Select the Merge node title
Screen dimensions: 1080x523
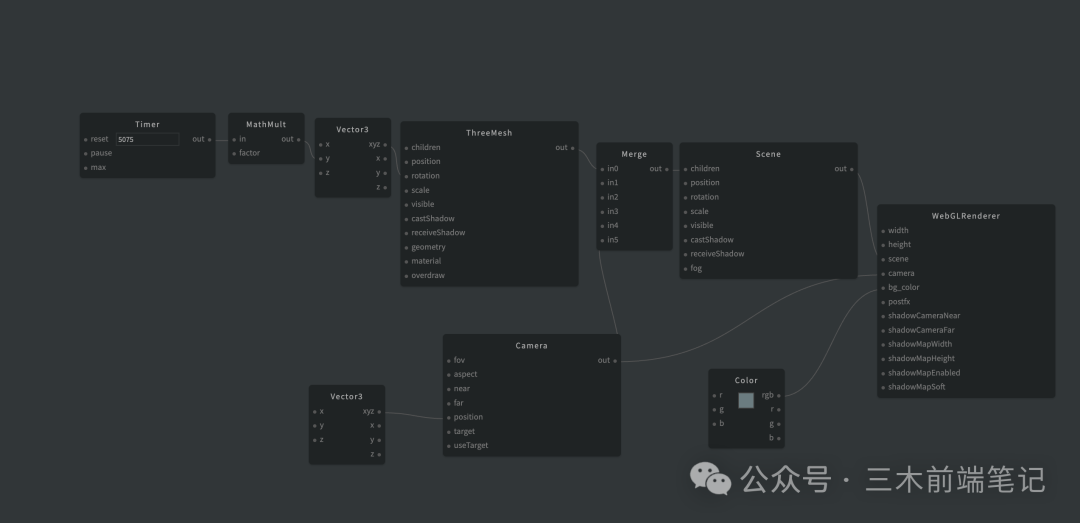[634, 154]
